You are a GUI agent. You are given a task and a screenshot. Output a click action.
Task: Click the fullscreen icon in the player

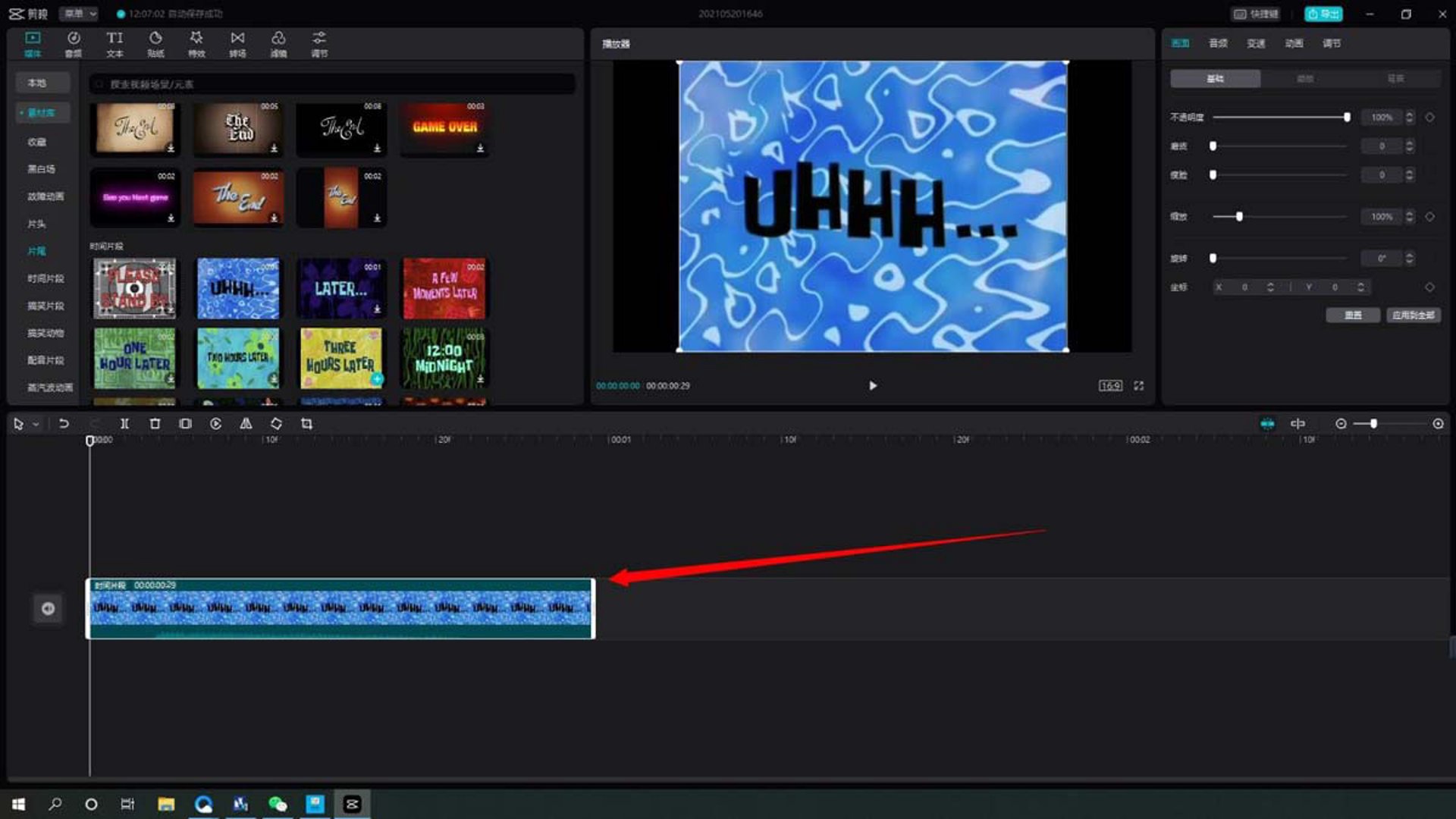1138,386
